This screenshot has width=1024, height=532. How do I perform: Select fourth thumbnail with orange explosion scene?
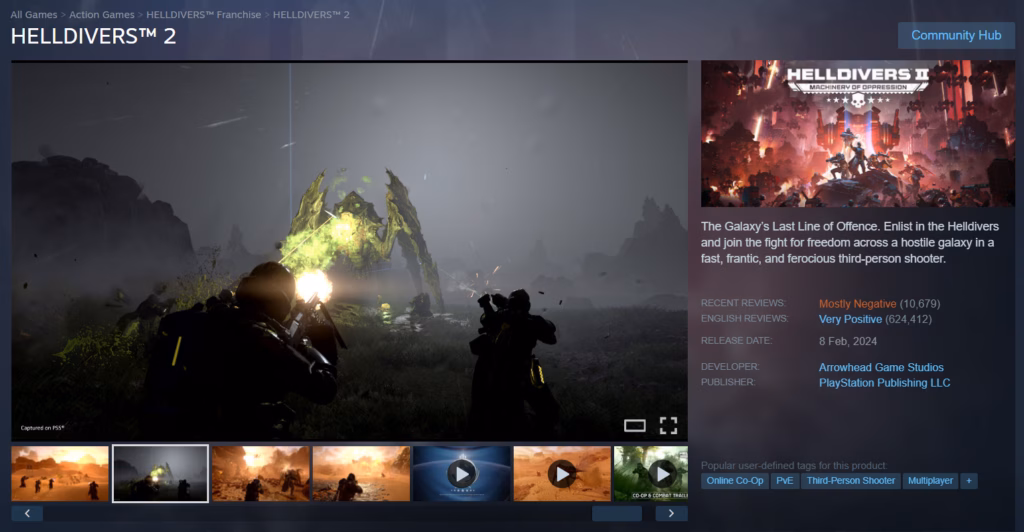click(x=361, y=474)
